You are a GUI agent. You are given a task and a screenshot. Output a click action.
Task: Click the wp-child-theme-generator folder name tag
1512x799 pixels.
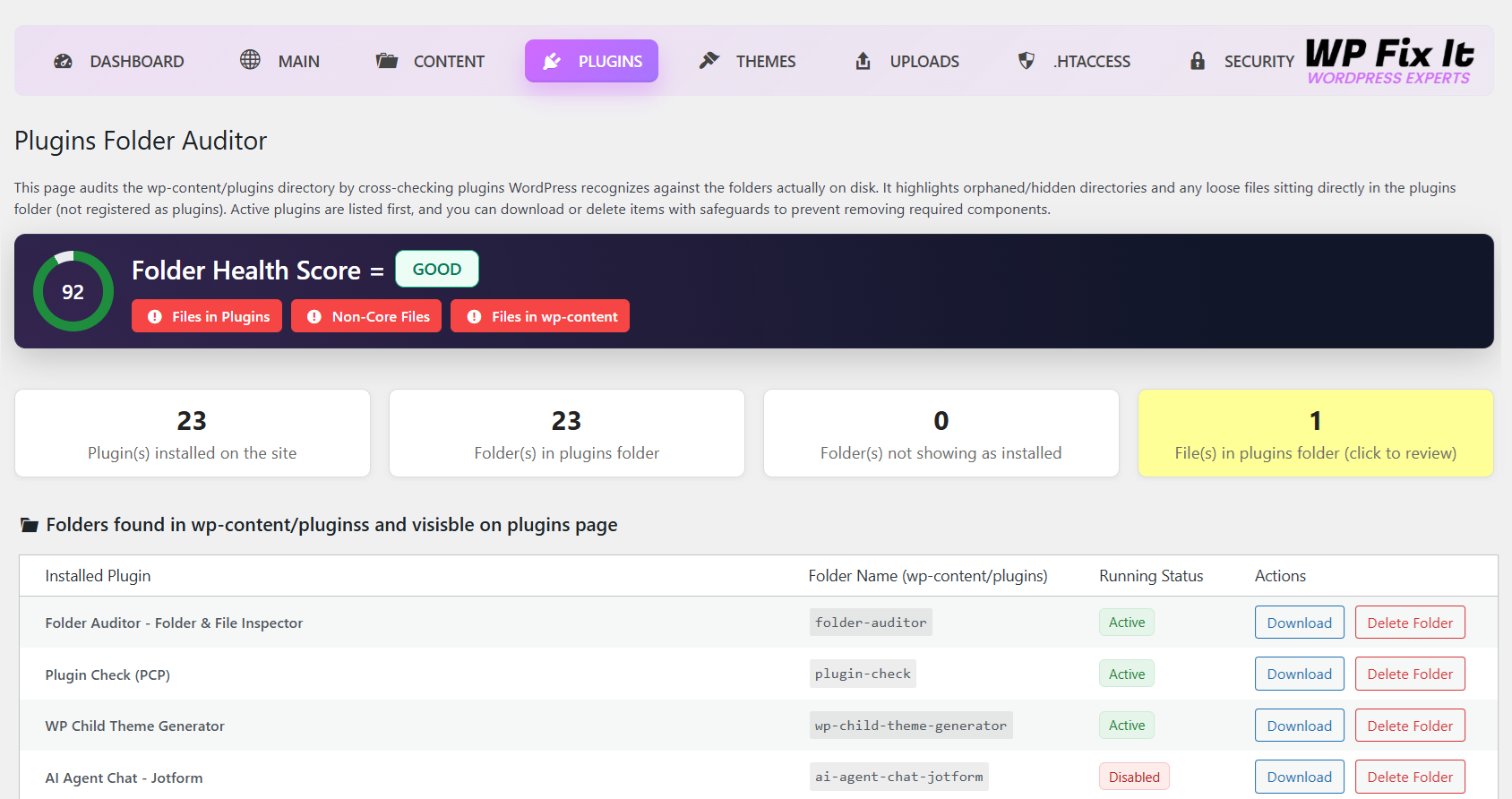click(911, 726)
